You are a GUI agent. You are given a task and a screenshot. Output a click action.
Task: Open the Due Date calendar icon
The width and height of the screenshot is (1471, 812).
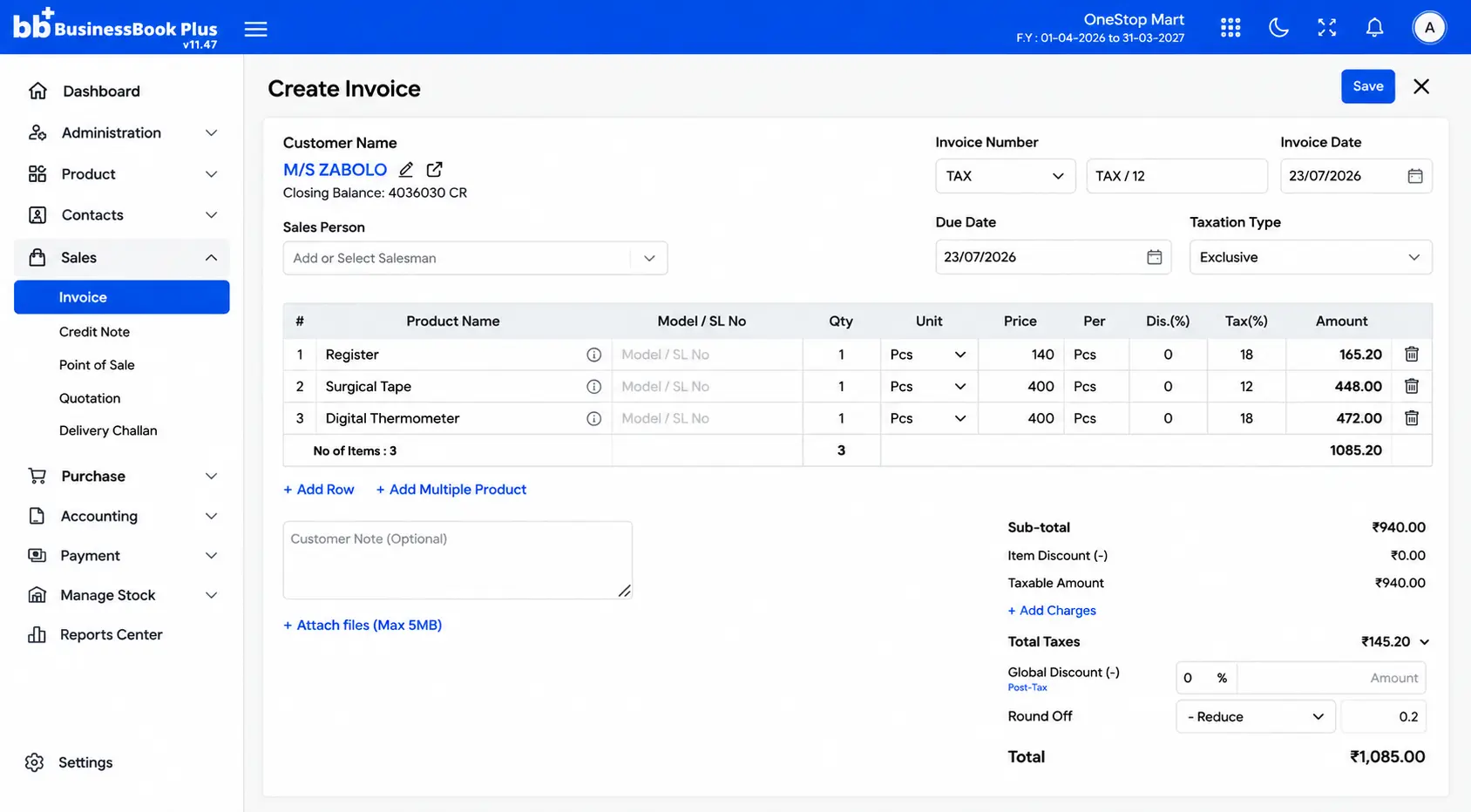pyautogui.click(x=1155, y=257)
